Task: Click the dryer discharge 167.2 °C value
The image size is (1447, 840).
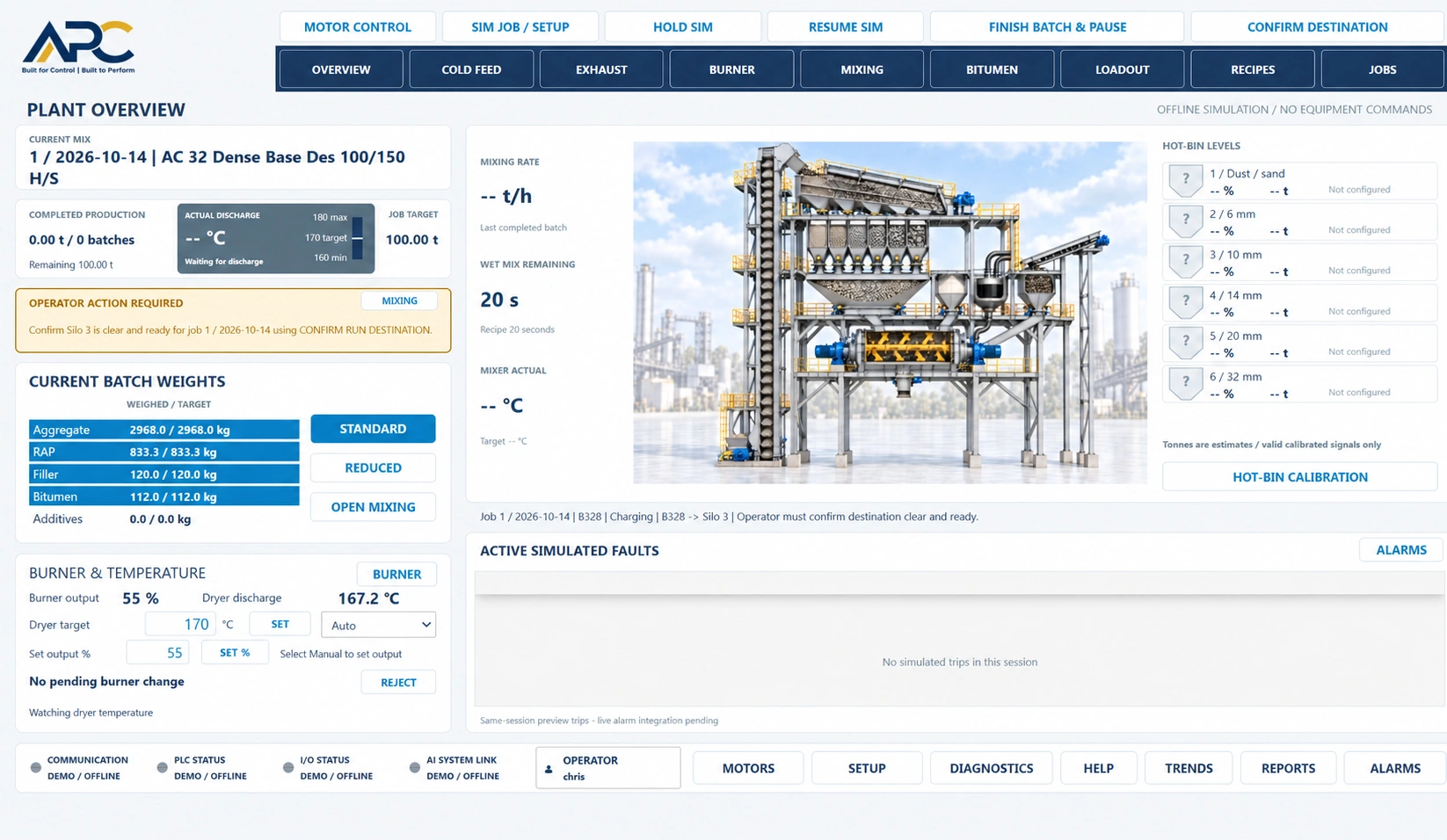Action: [x=368, y=598]
